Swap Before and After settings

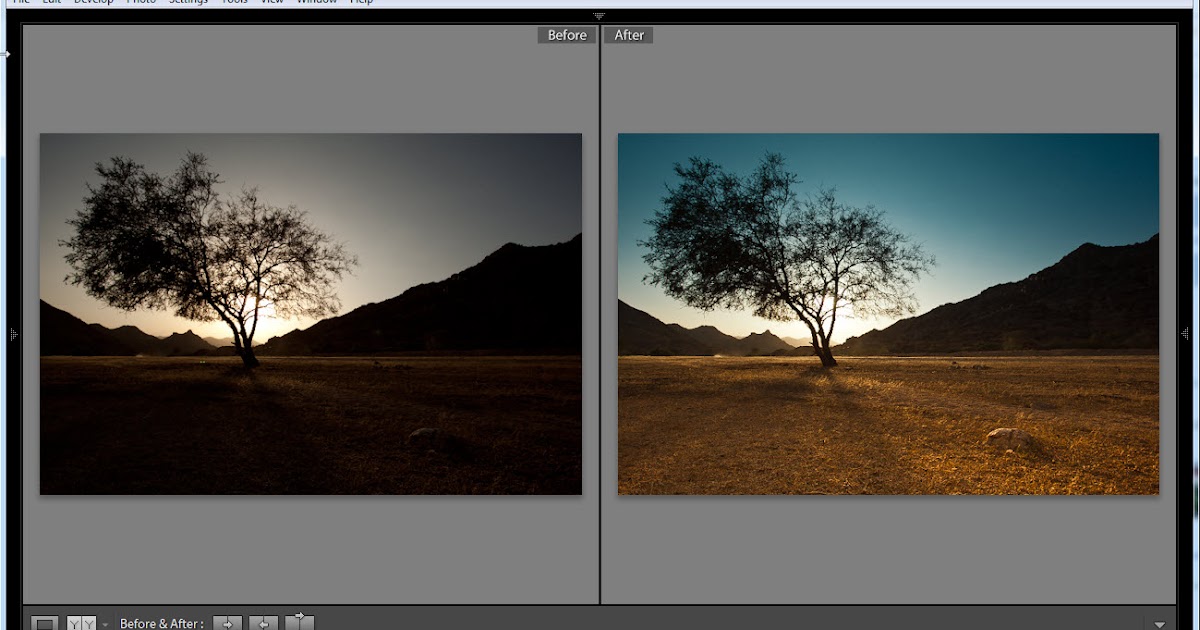299,623
